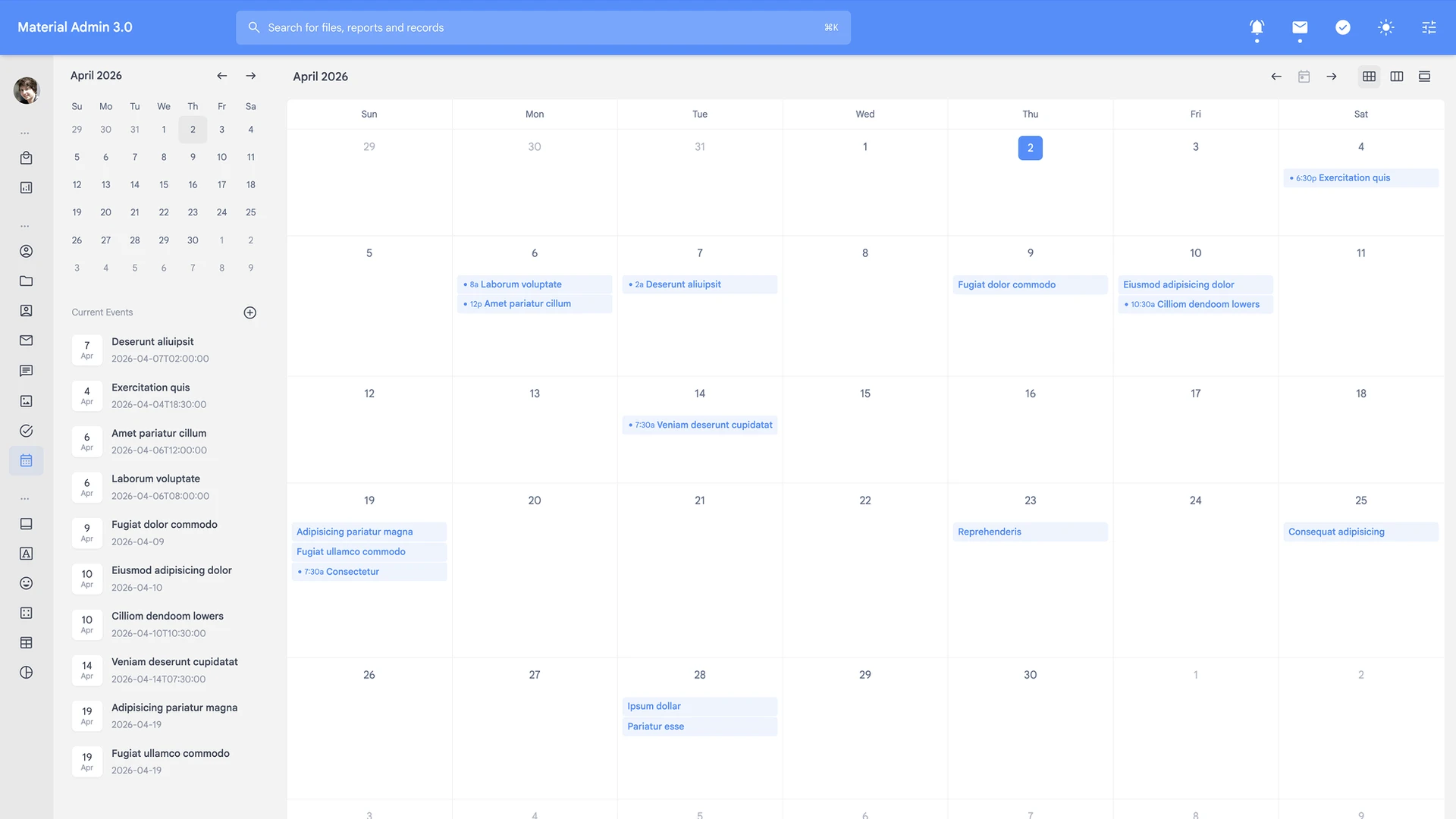
Task: Jump to today using calendar icon
Action: [x=1304, y=77]
